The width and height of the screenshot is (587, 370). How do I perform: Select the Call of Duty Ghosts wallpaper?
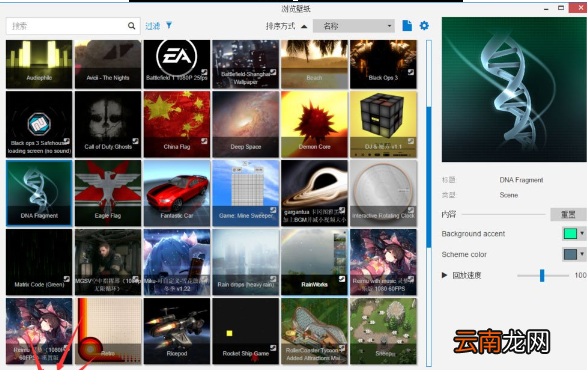[108, 124]
